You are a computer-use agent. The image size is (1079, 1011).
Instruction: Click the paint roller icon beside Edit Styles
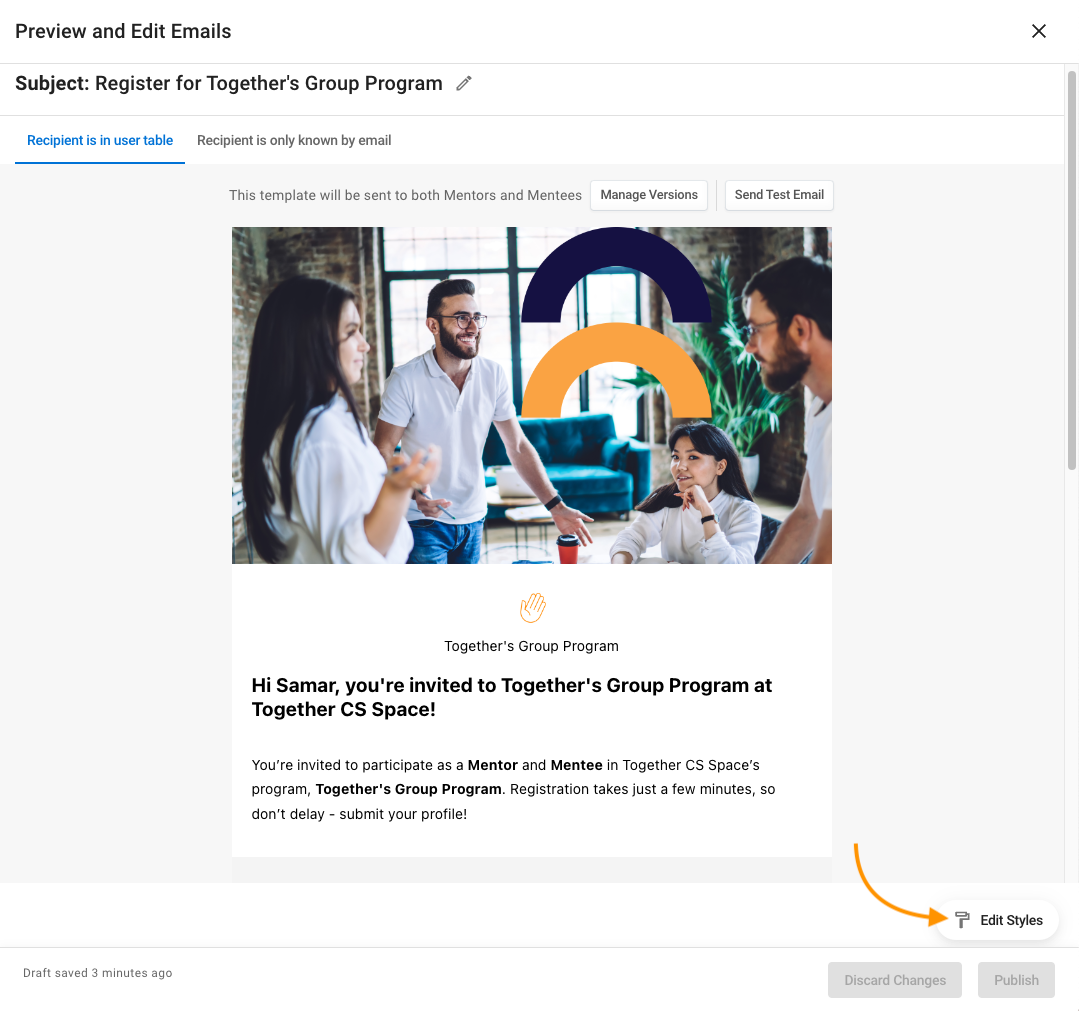click(x=962, y=919)
